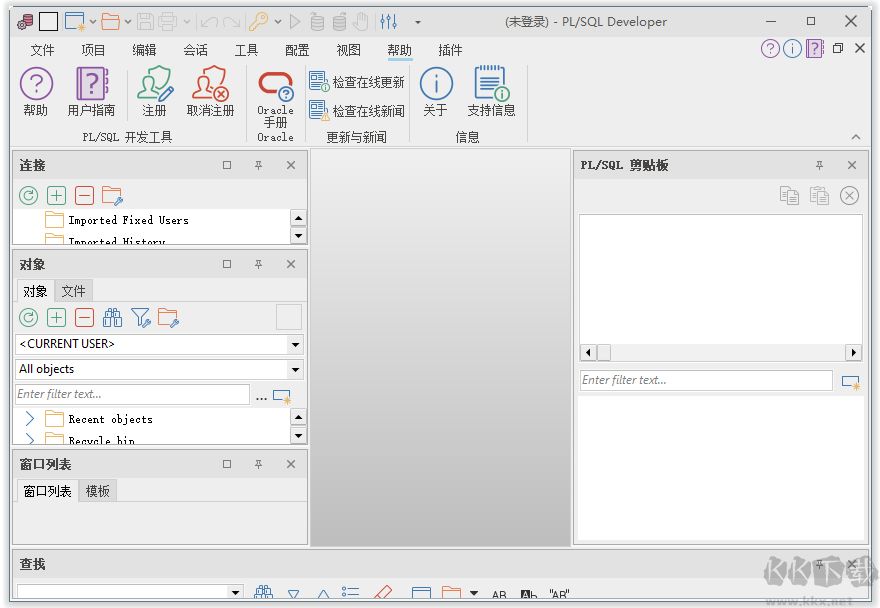Toggle auto-hide pin on 窗口列表 panel
Screen dimensions: 880x608
258,465
